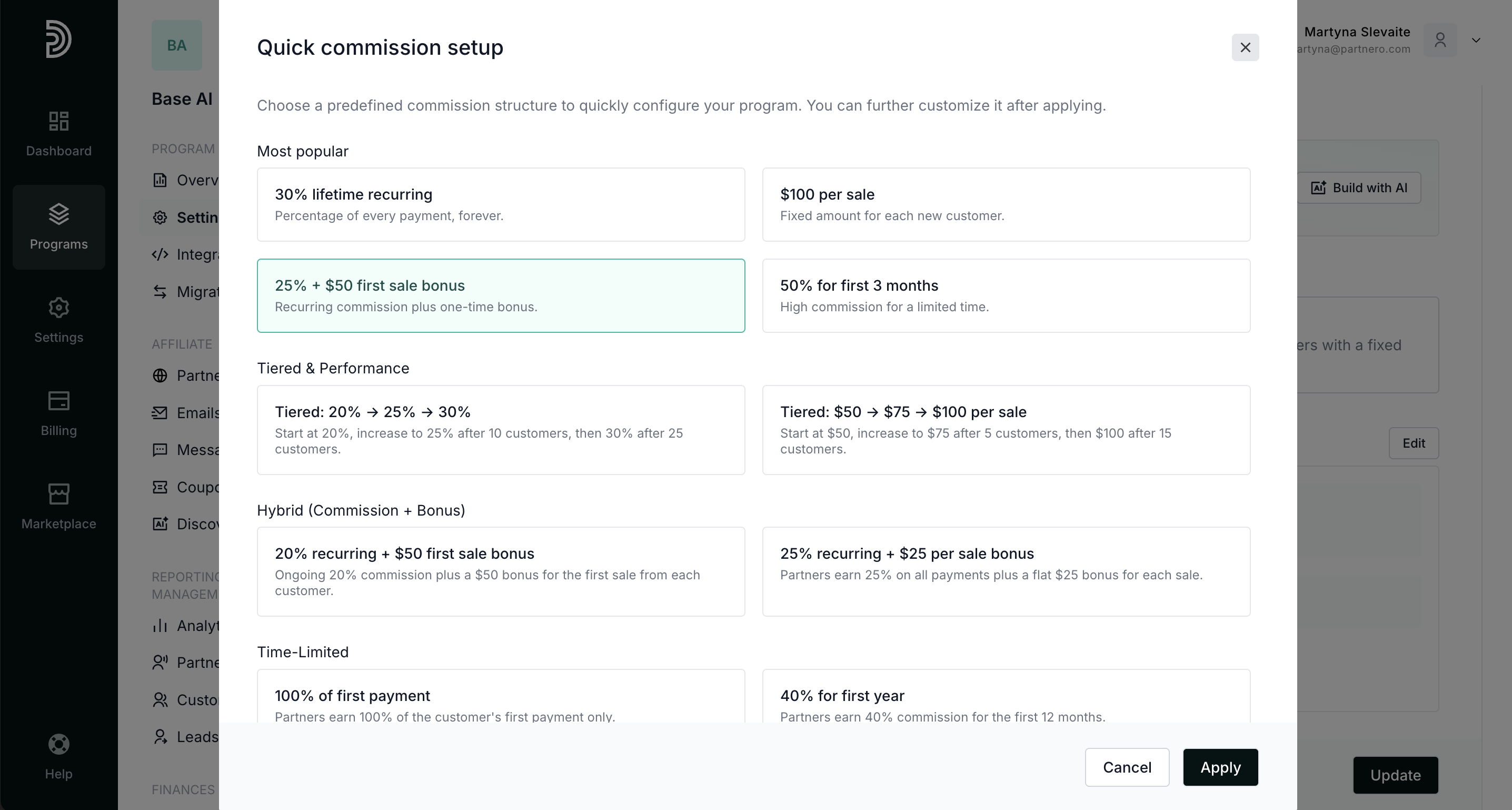Open the Marketplace storefront icon
The width and height of the screenshot is (1512, 810).
tap(58, 494)
